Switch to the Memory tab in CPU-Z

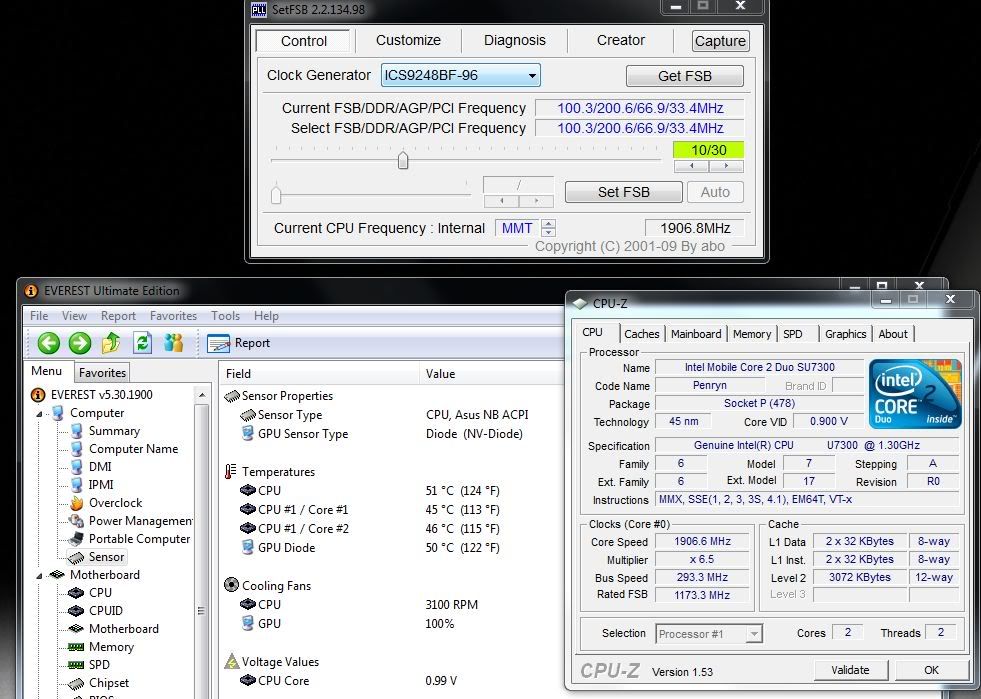[751, 334]
